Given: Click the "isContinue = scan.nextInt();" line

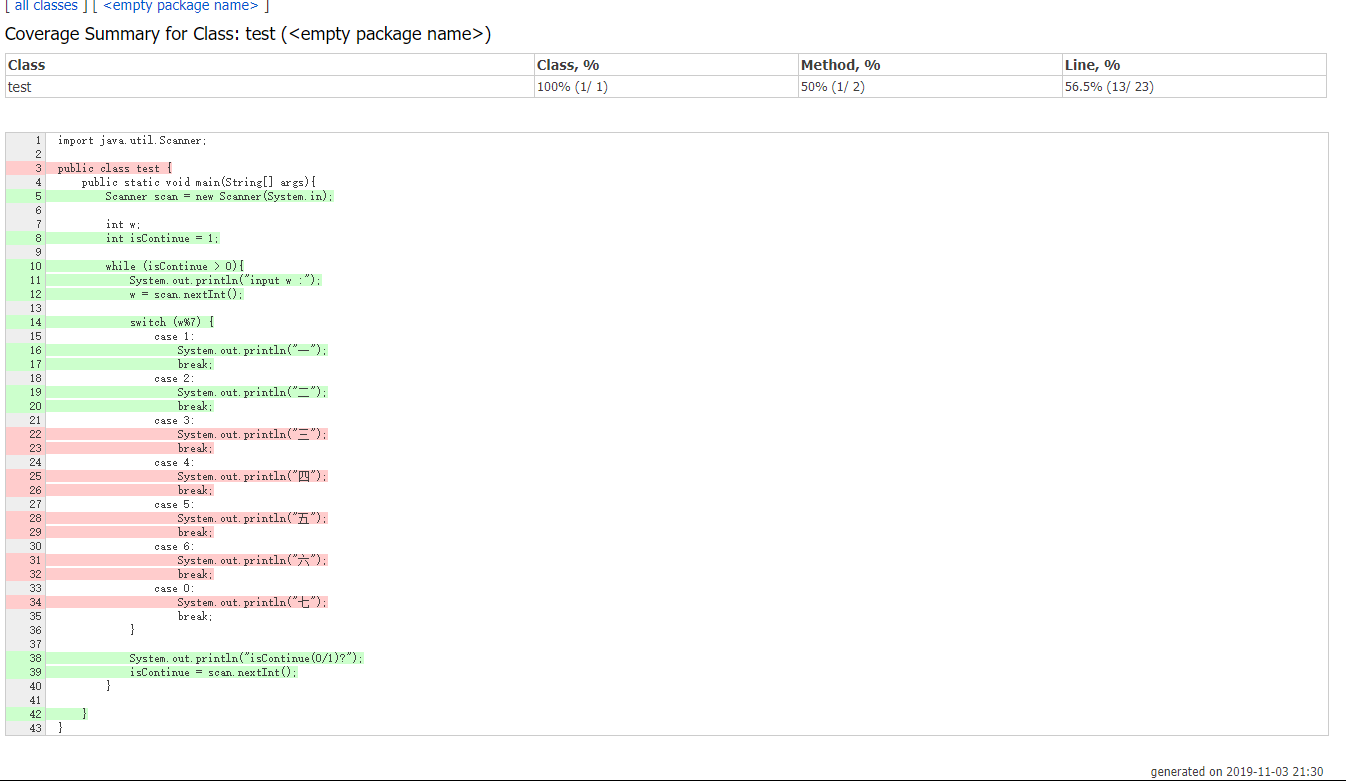Looking at the screenshot, I should click(x=213, y=672).
